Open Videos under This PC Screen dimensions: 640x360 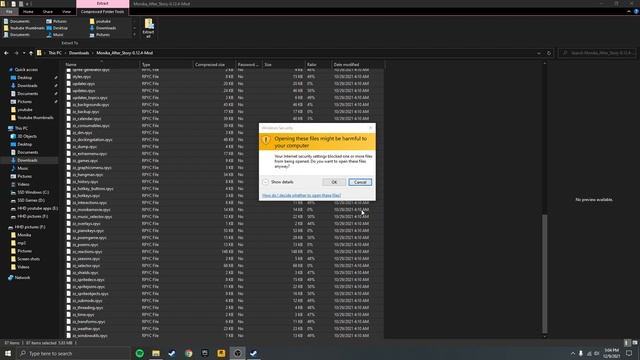23,184
